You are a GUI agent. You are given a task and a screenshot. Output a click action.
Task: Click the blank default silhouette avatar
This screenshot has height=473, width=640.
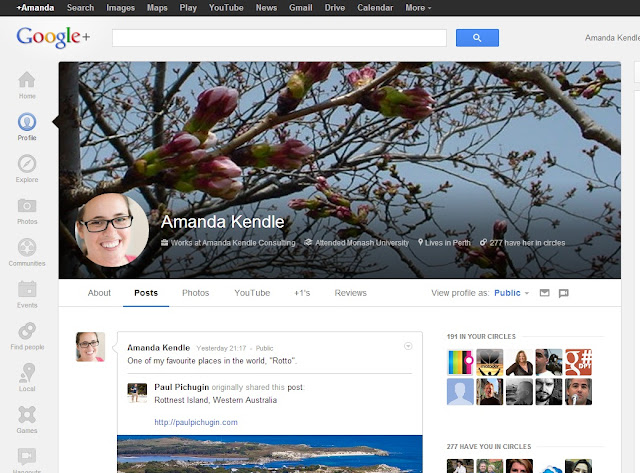click(x=460, y=391)
